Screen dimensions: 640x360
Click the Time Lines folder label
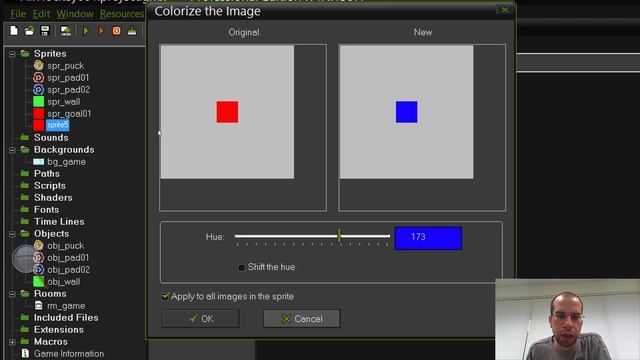59,222
